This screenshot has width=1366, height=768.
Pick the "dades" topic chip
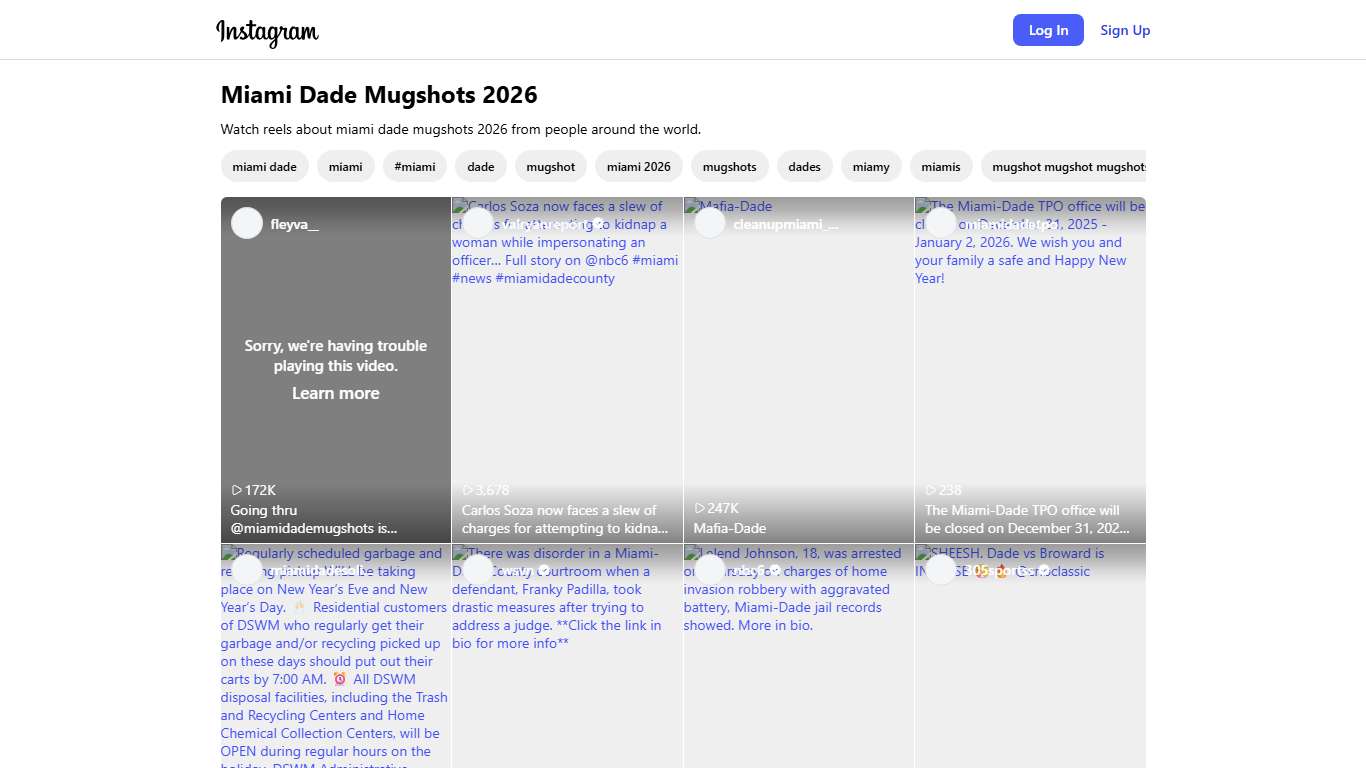coord(804,167)
